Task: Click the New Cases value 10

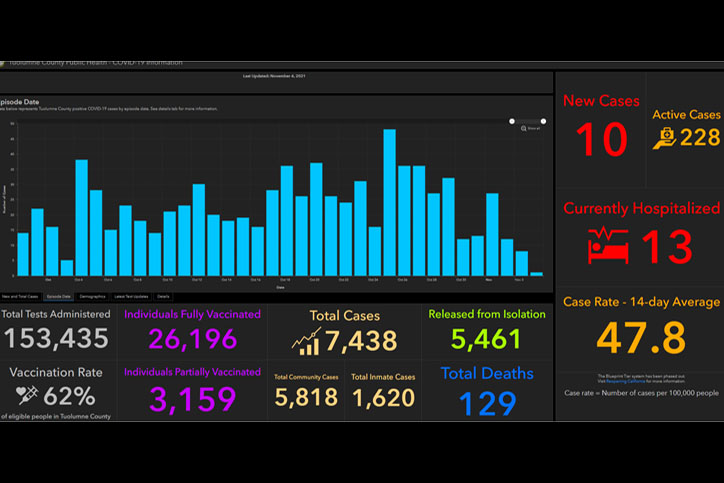Action: click(602, 139)
